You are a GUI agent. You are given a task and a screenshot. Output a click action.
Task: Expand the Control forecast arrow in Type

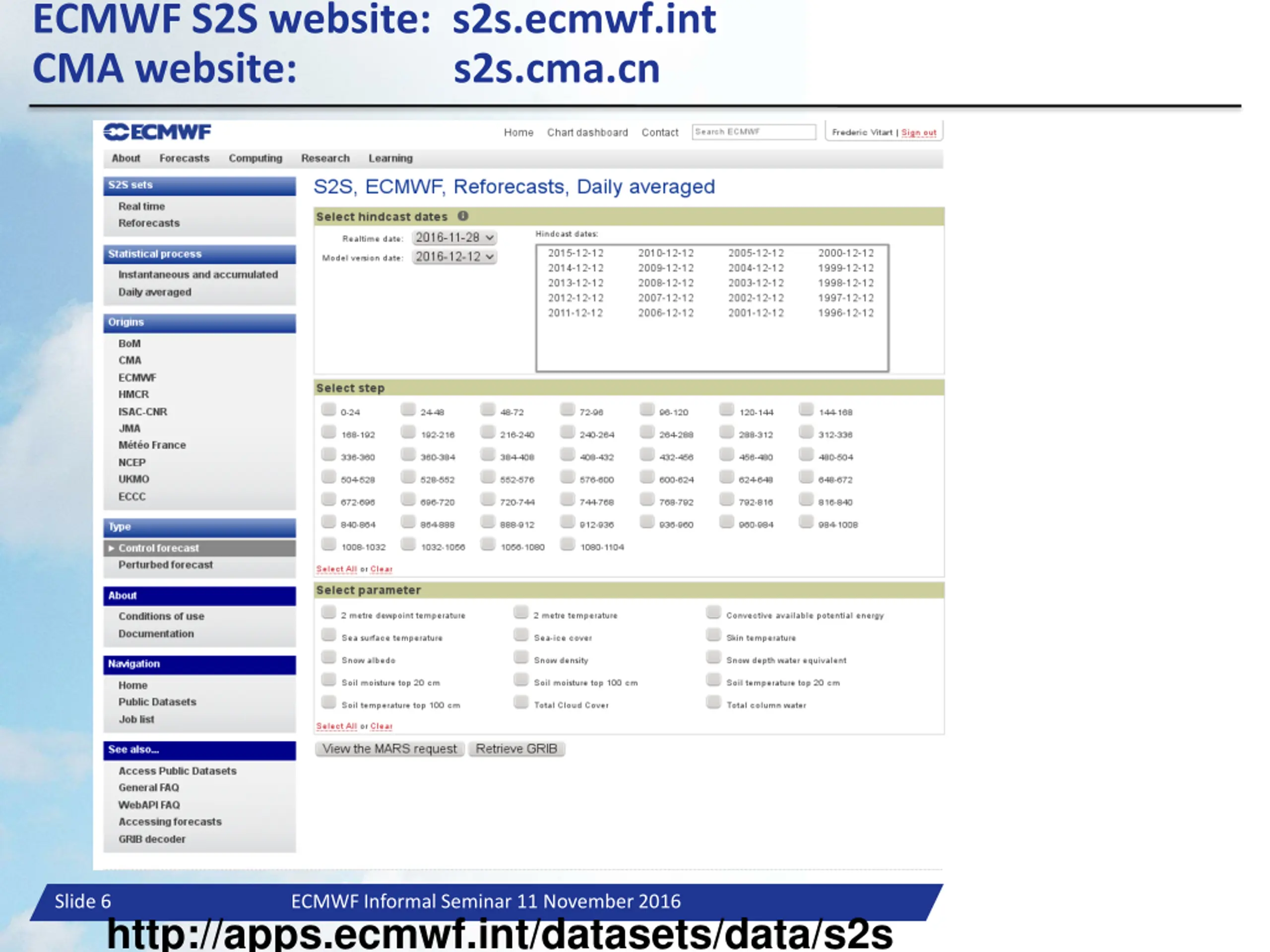click(x=112, y=548)
